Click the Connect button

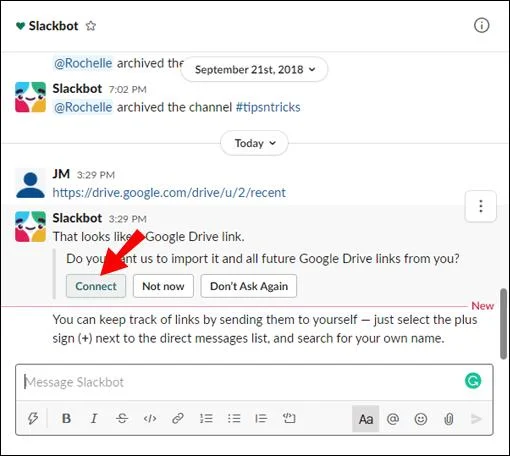[96, 286]
